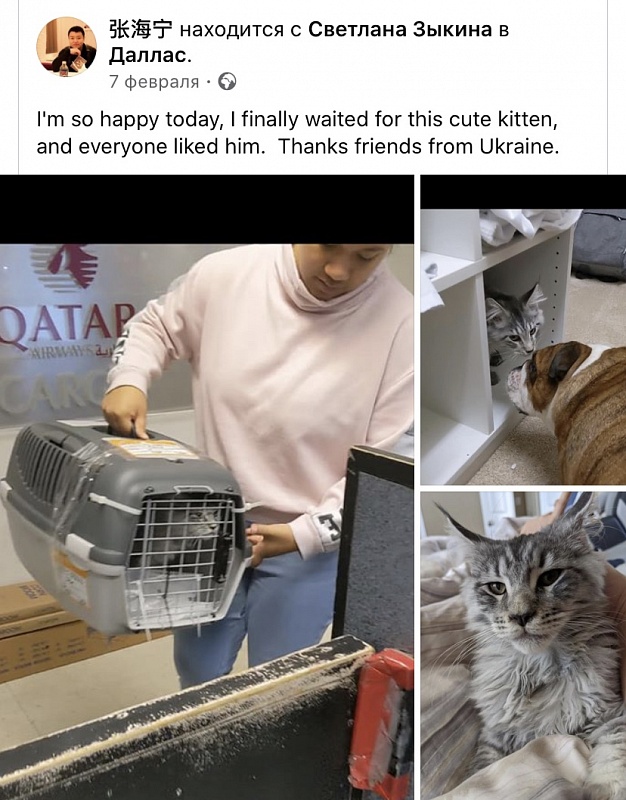Click the black bar above main photo
Image resolution: width=626 pixels, height=800 pixels.
click(207, 209)
